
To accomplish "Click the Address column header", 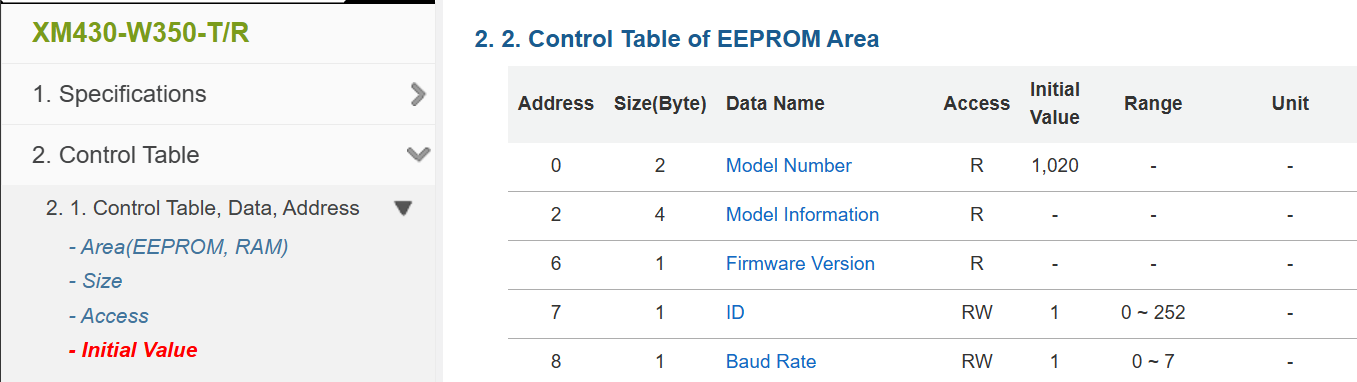I will [x=556, y=103].
